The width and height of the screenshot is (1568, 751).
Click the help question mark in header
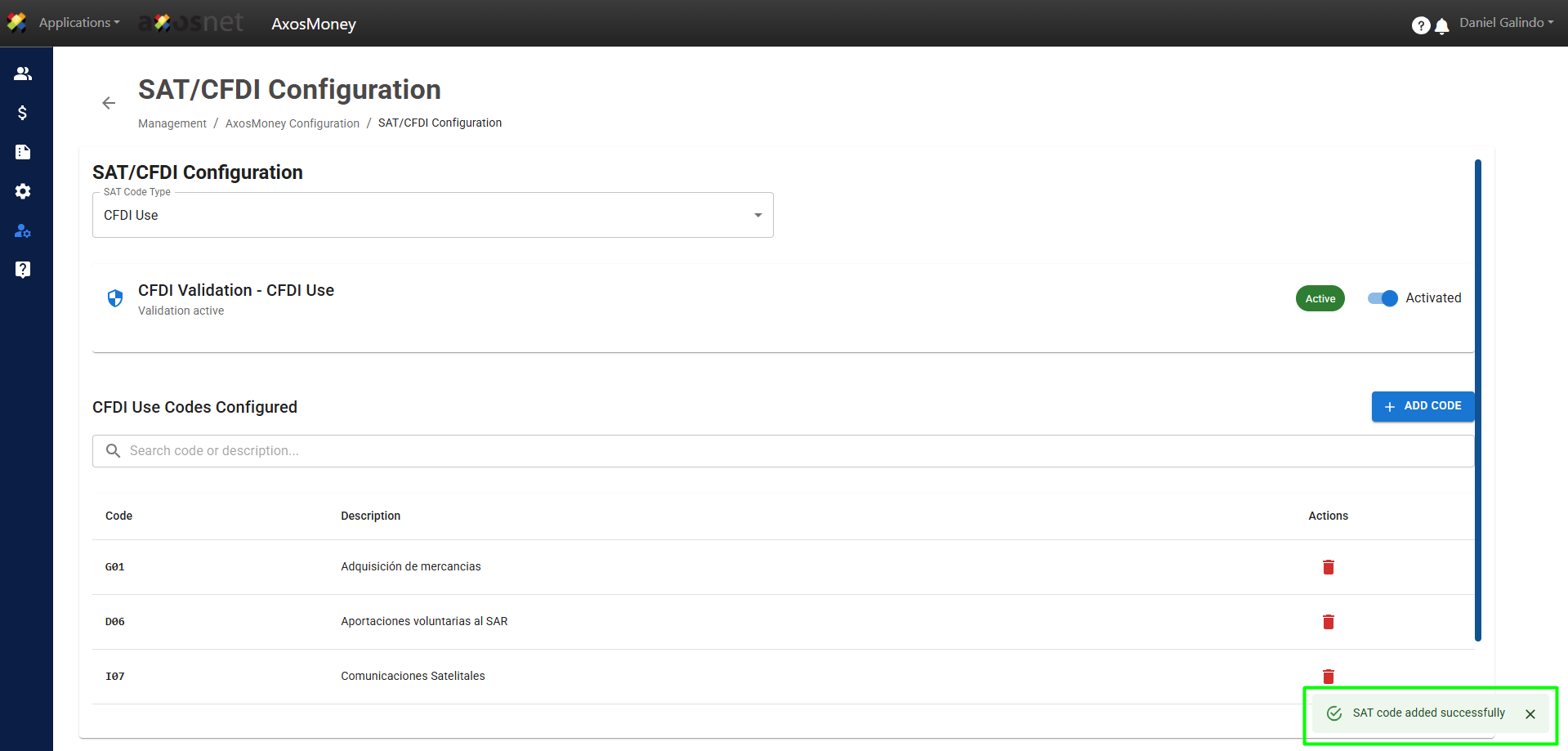(x=1421, y=26)
